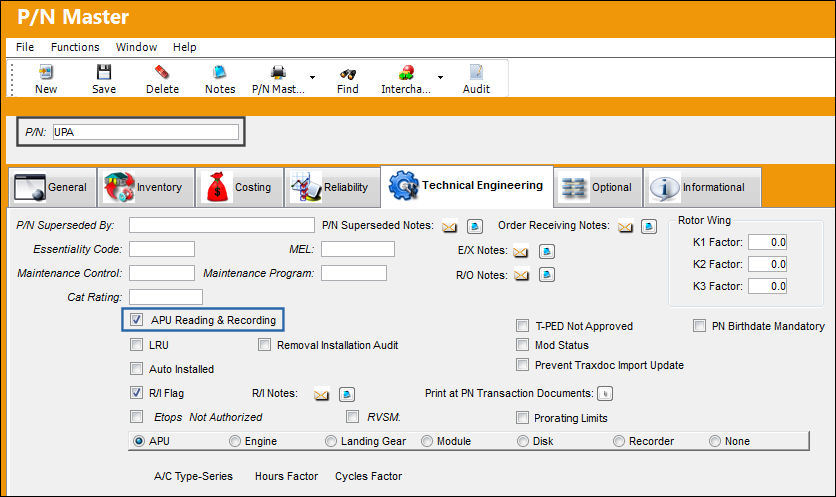The image size is (836, 497).
Task: Toggle the R/I Flag checkbox
Action: point(136,392)
